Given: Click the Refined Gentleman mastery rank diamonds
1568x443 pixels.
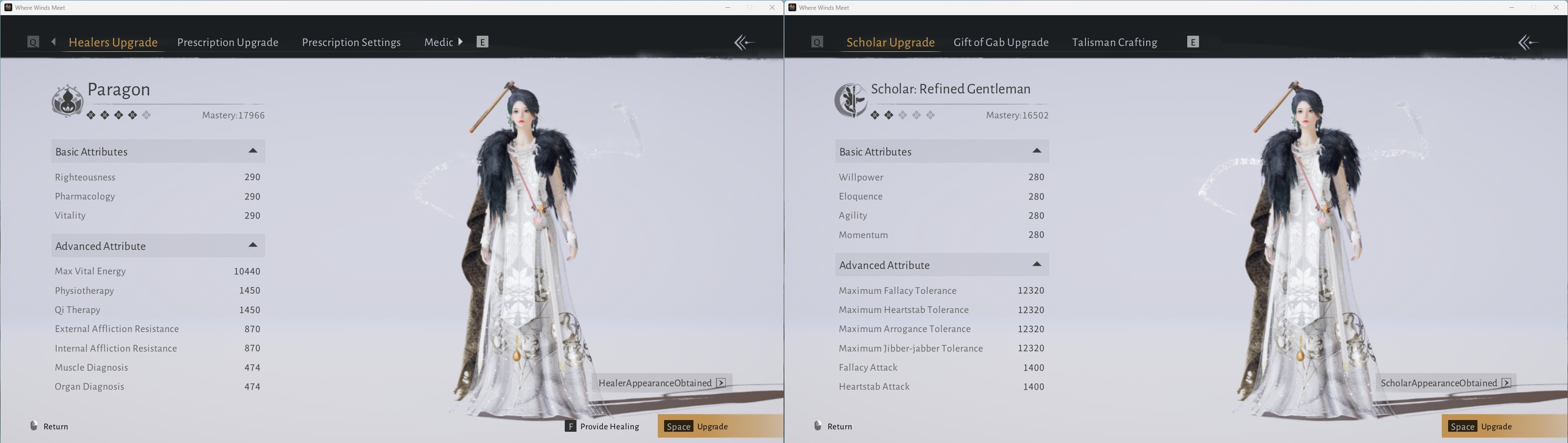Looking at the screenshot, I should tap(903, 115).
